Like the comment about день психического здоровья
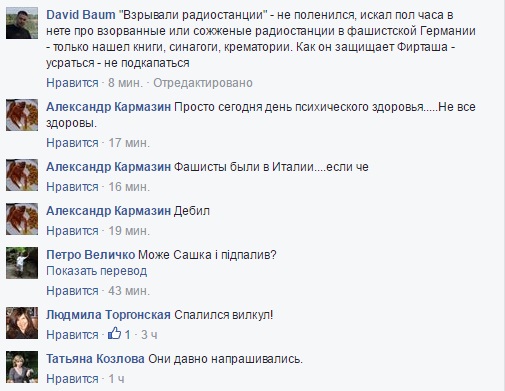Screen dimensions: 505x391 [x=72, y=143]
